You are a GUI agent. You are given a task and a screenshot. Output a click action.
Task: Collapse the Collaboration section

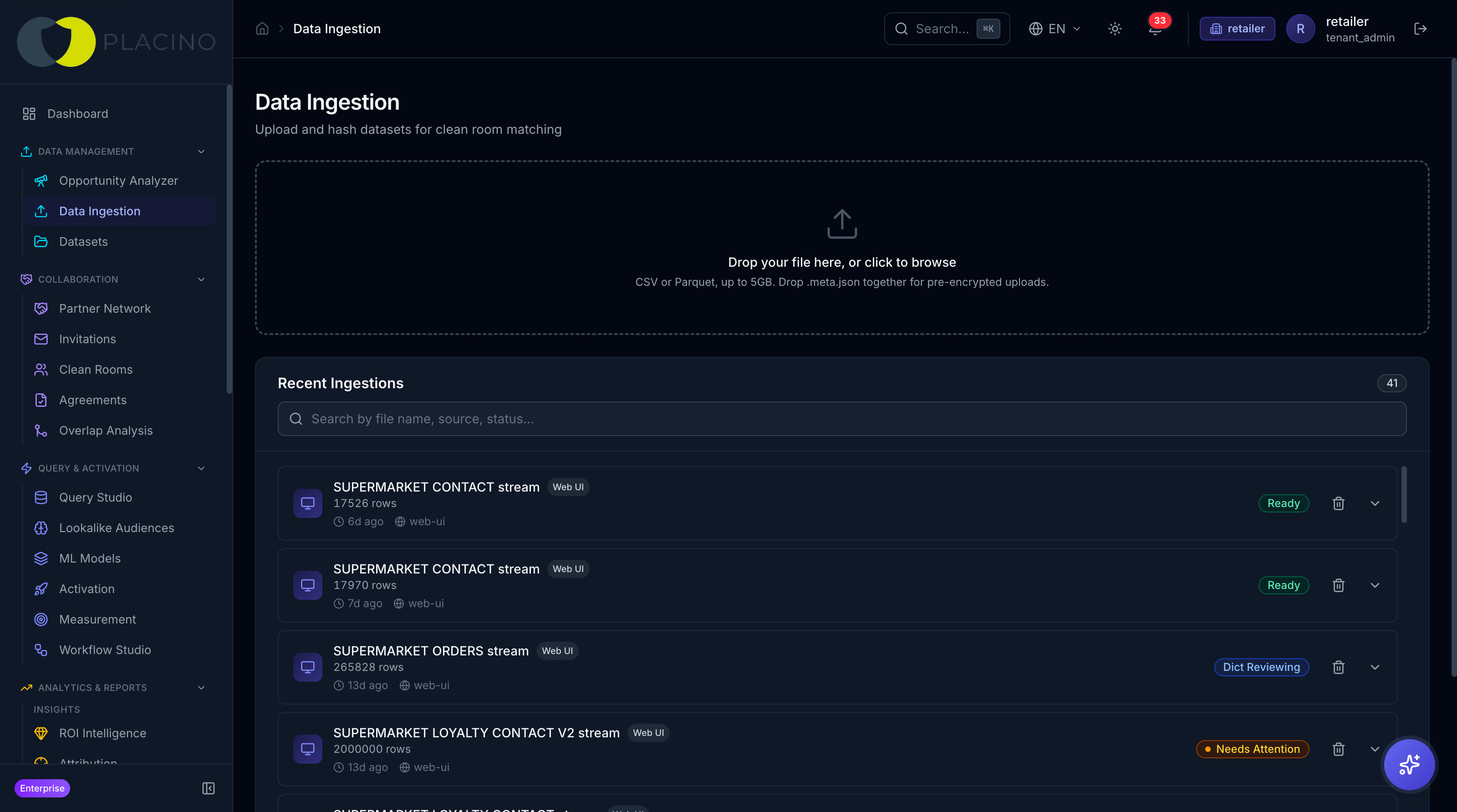pyautogui.click(x=201, y=279)
